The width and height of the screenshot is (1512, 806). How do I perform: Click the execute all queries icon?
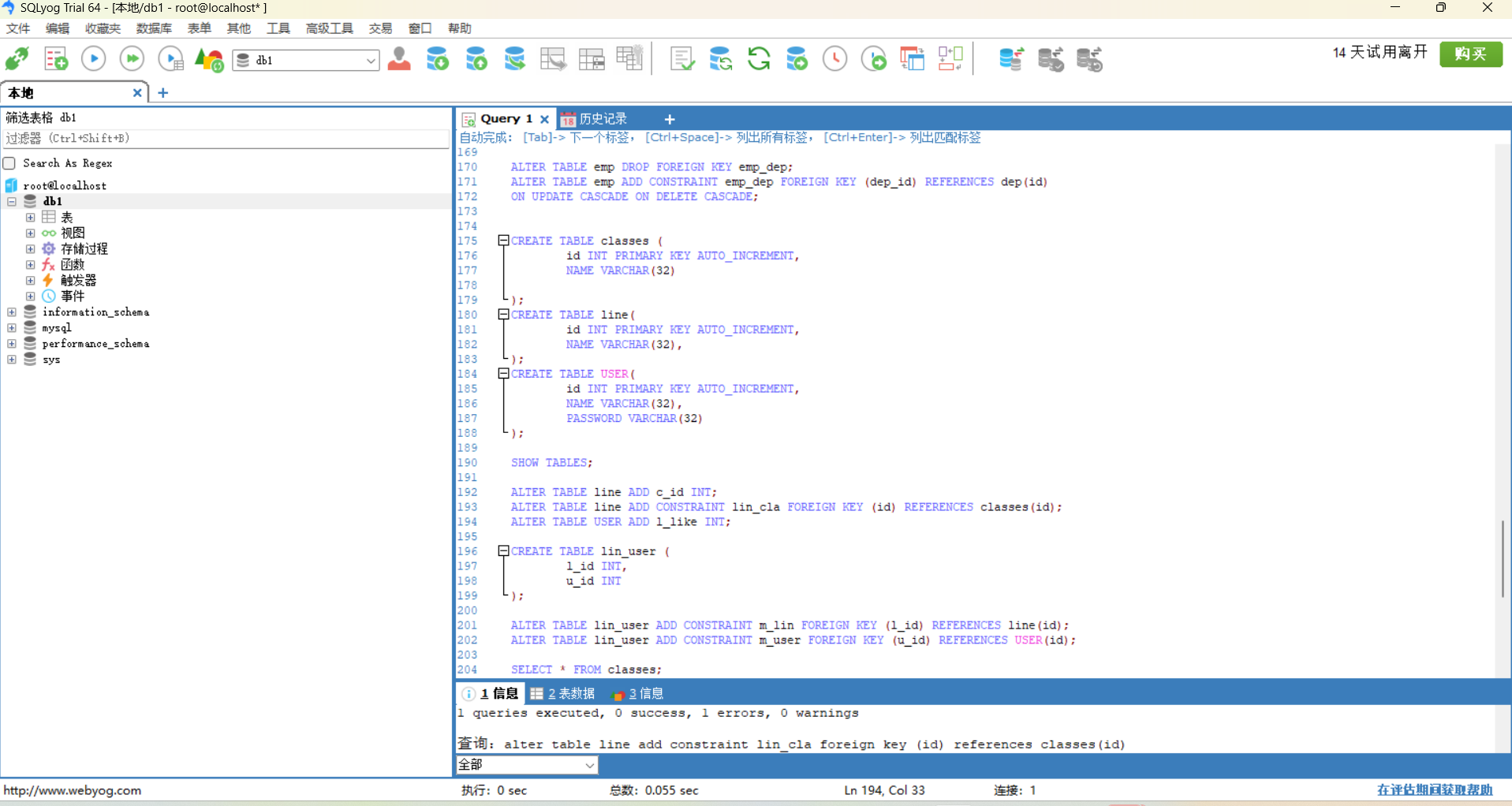[x=132, y=59]
